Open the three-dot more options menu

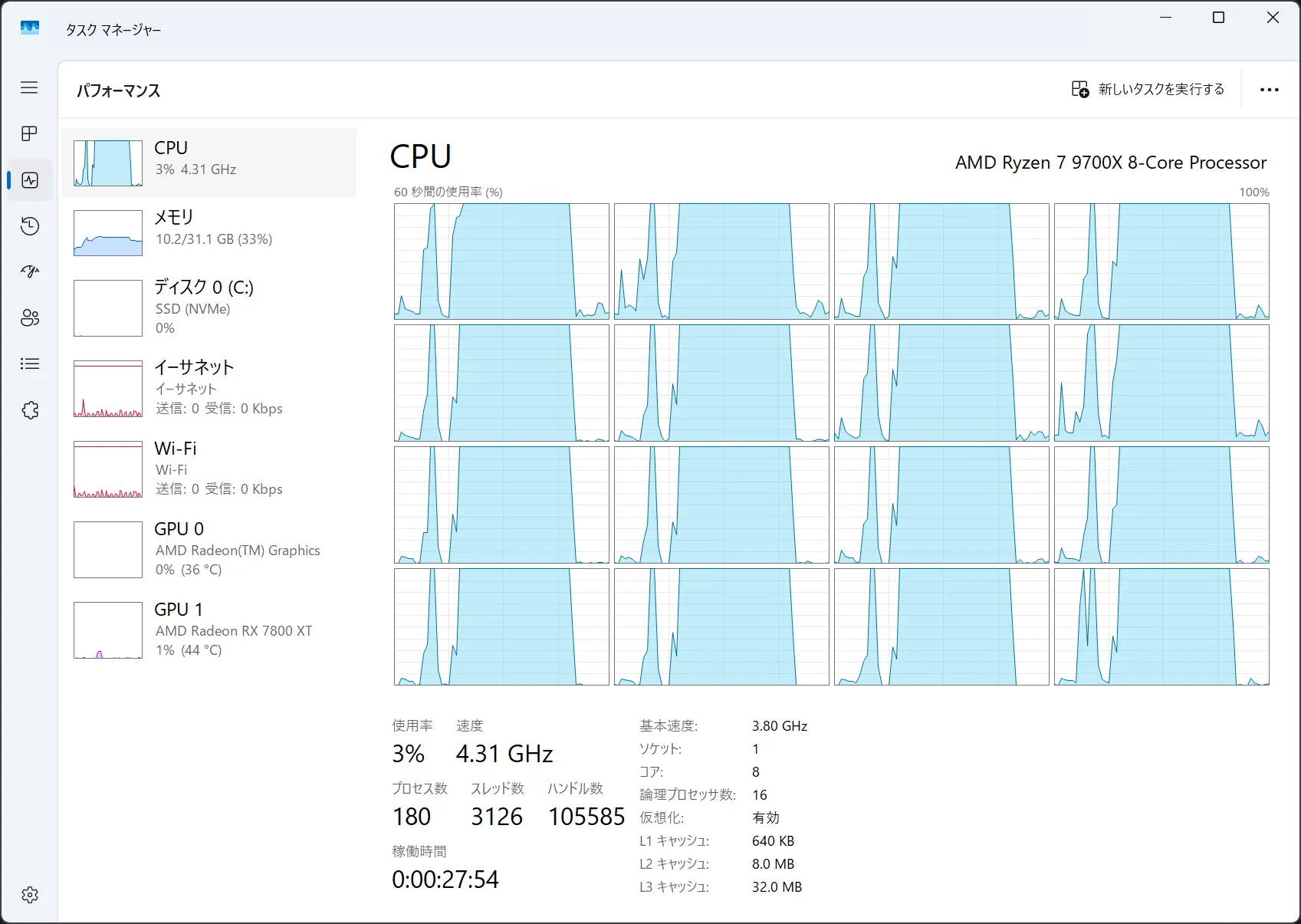(1270, 90)
